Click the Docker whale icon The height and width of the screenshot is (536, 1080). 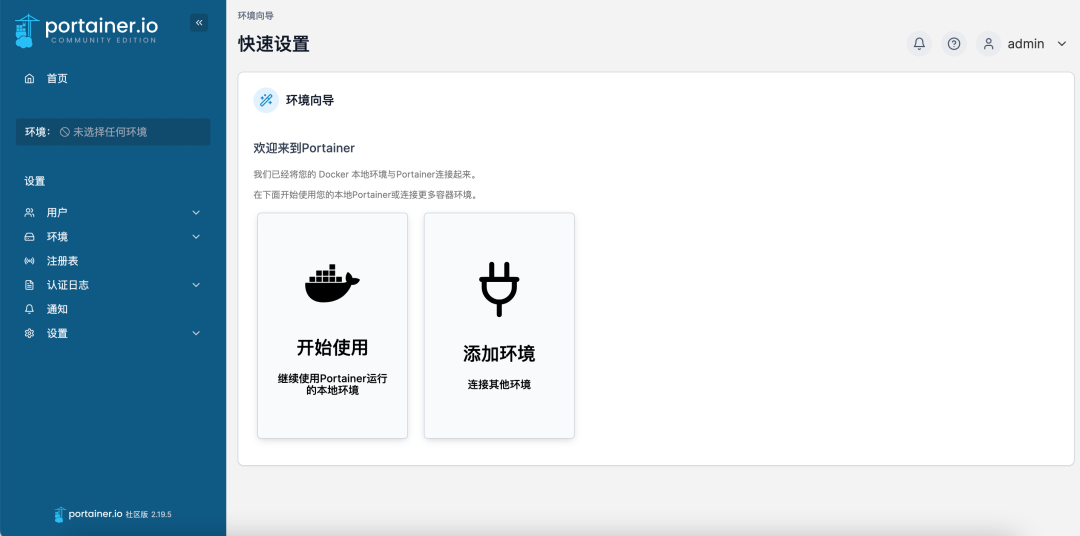[x=332, y=282]
